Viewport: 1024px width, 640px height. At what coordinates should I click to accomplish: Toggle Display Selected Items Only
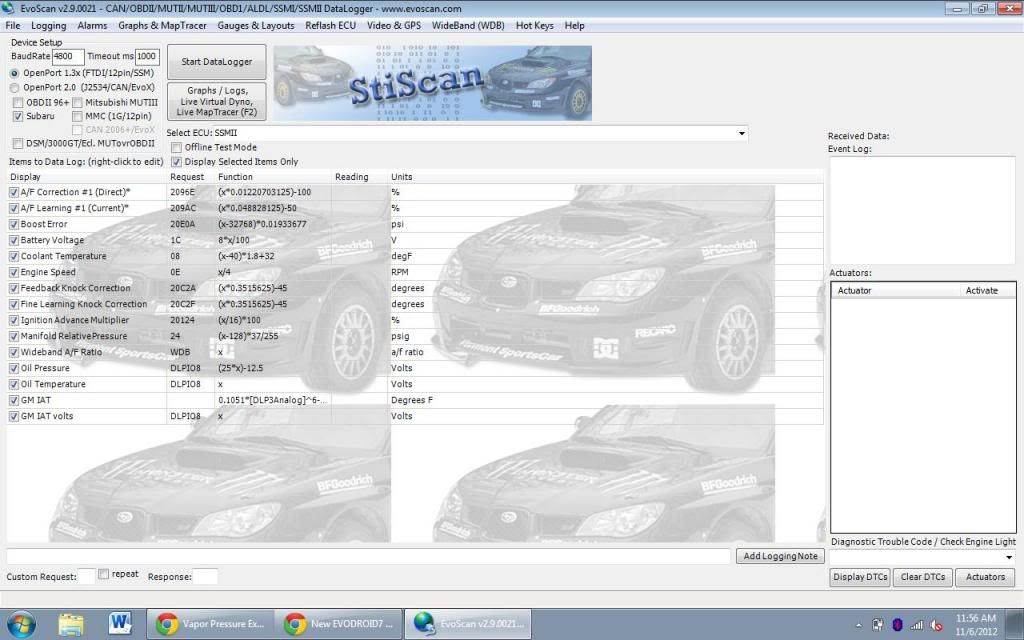click(x=176, y=162)
